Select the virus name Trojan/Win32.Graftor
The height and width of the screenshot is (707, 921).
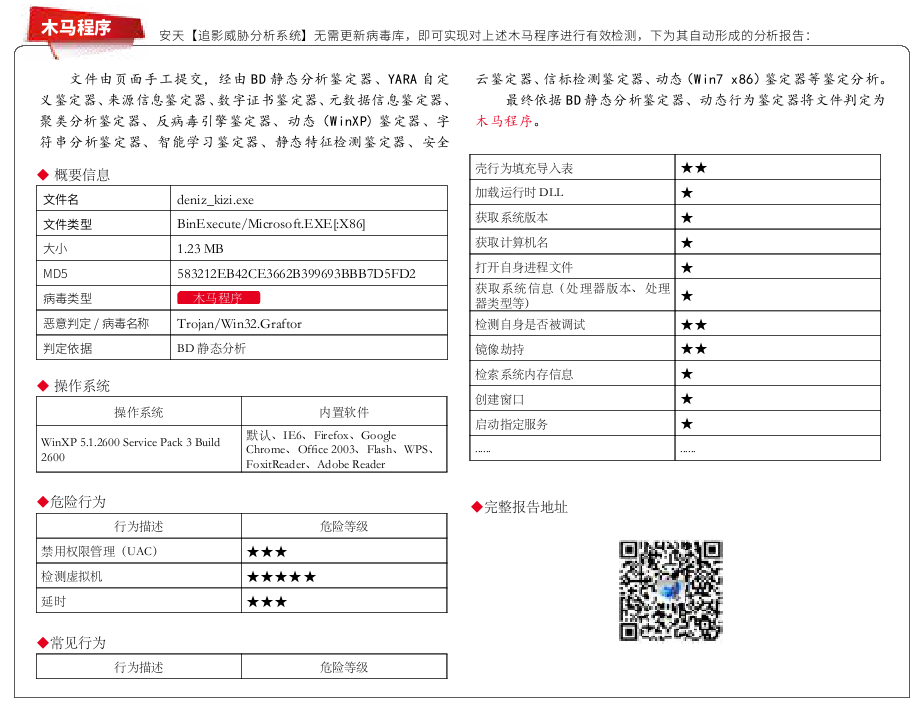click(x=239, y=324)
